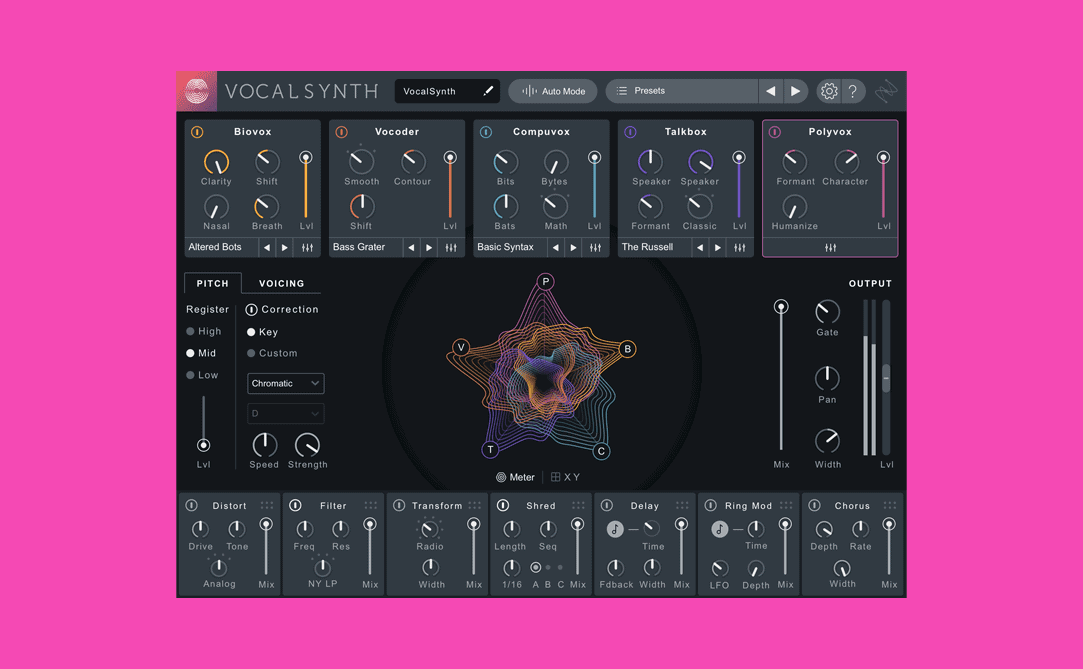
Task: Click the Biovox Lvl slider handle
Action: point(305,158)
